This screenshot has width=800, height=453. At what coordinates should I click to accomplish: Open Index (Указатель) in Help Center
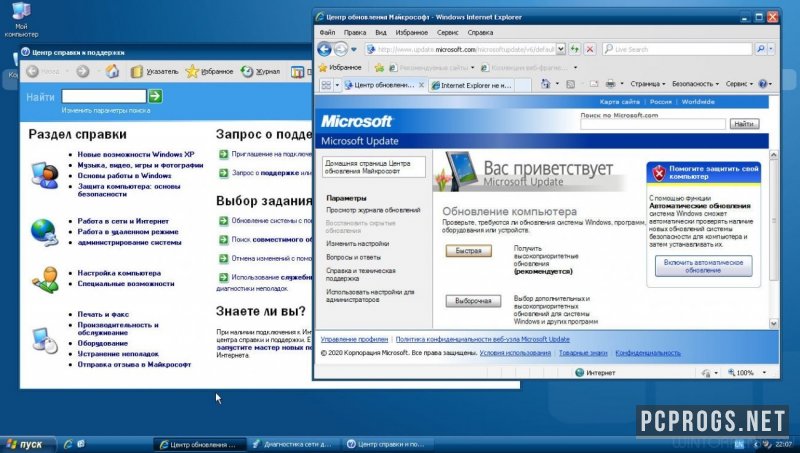(x=155, y=71)
